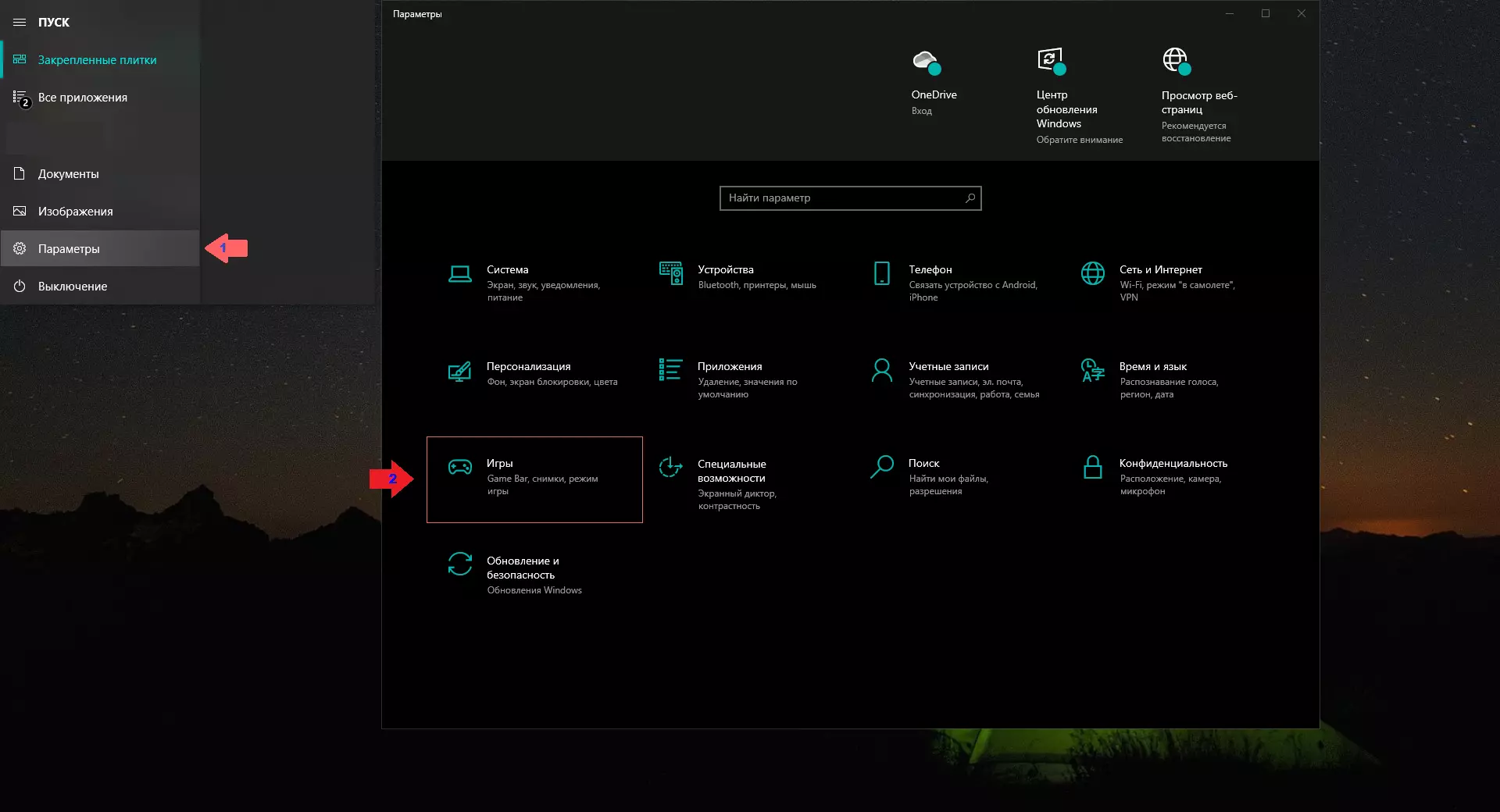
Task: Click the Bluetooth, принтеры, мышь description
Action: pos(757,285)
